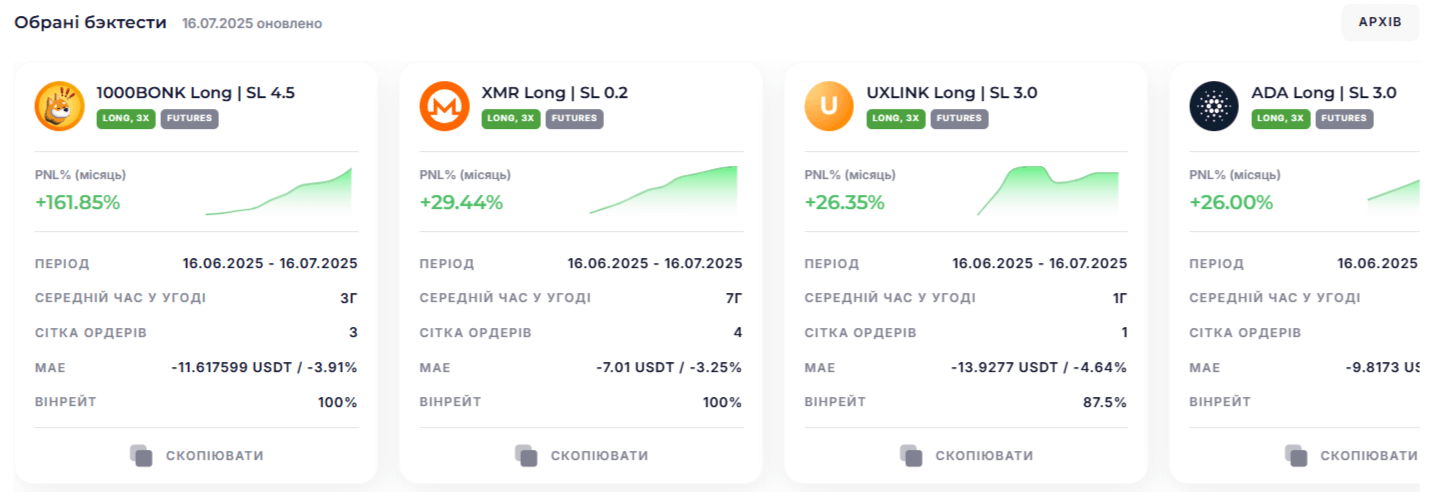Click copy icon in 1000BONK card
The height and width of the screenshot is (492, 1434).
coord(141,456)
